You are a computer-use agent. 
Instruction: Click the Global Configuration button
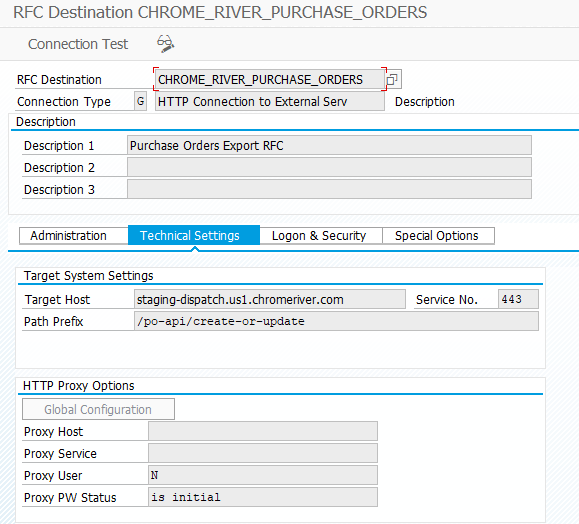[x=98, y=409]
